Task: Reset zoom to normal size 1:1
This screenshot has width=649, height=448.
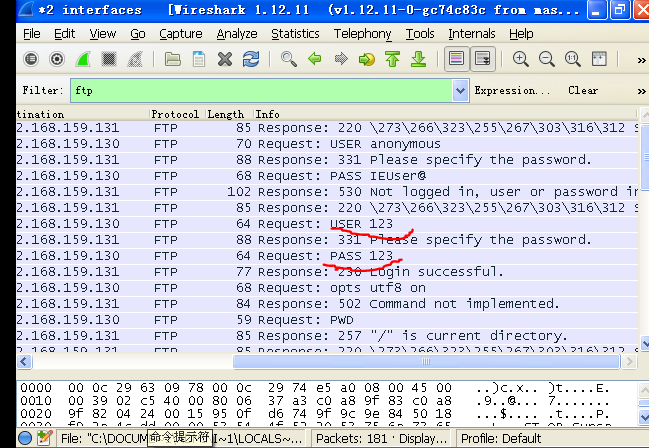Action: tap(572, 59)
